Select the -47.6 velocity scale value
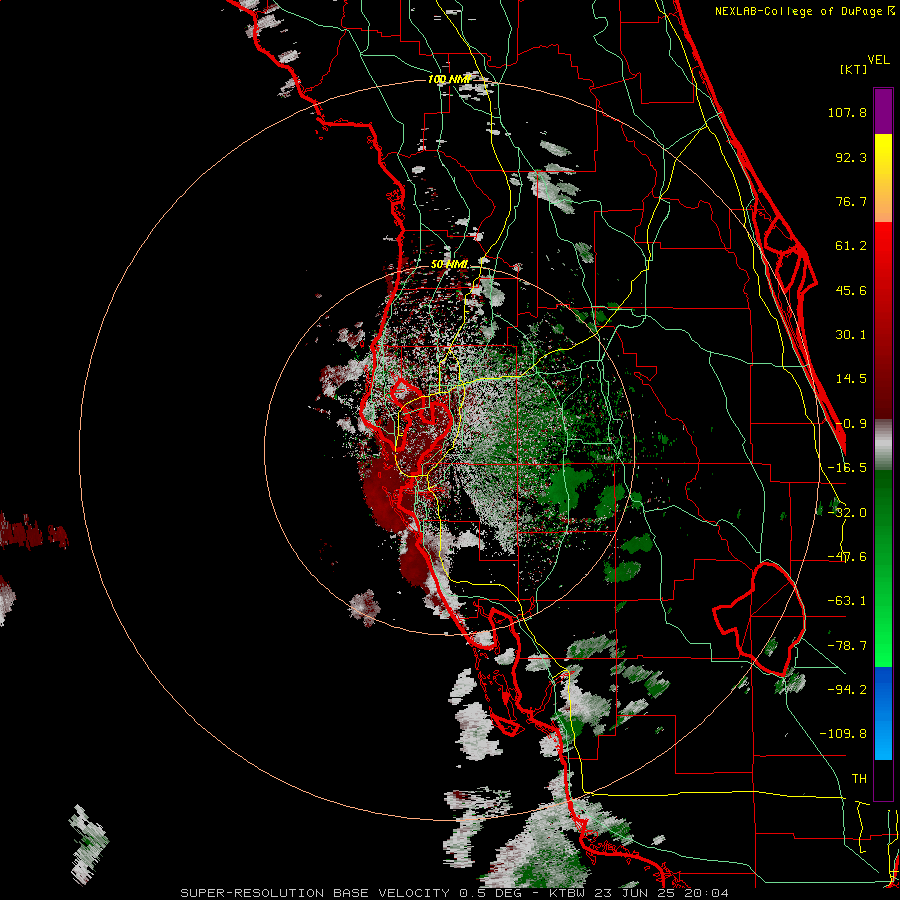The height and width of the screenshot is (900, 900). click(x=847, y=557)
